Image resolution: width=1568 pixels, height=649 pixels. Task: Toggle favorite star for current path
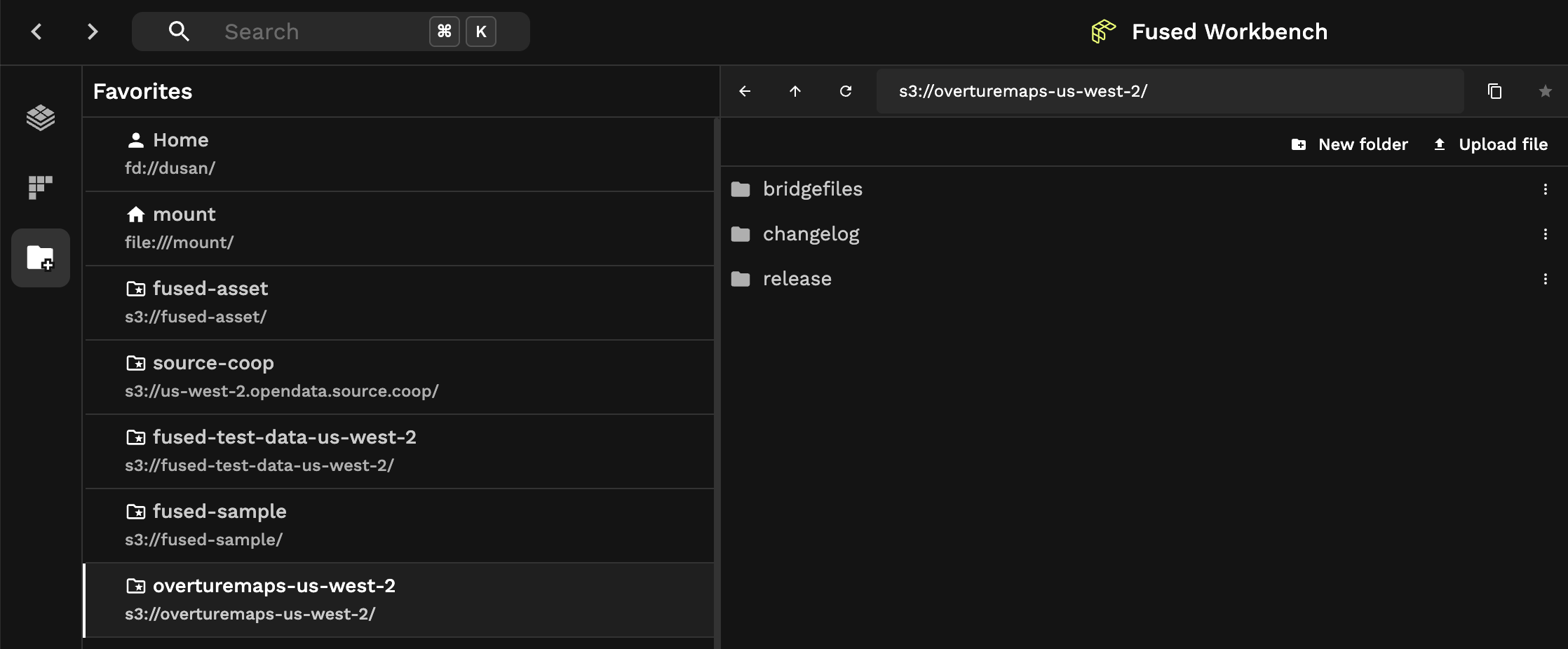[1545, 91]
